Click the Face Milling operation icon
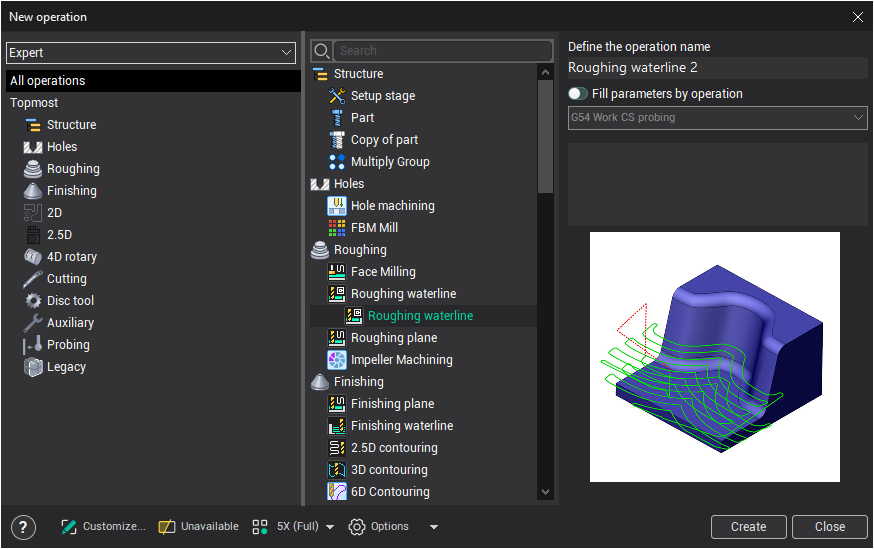The height and width of the screenshot is (549, 874). click(x=337, y=272)
